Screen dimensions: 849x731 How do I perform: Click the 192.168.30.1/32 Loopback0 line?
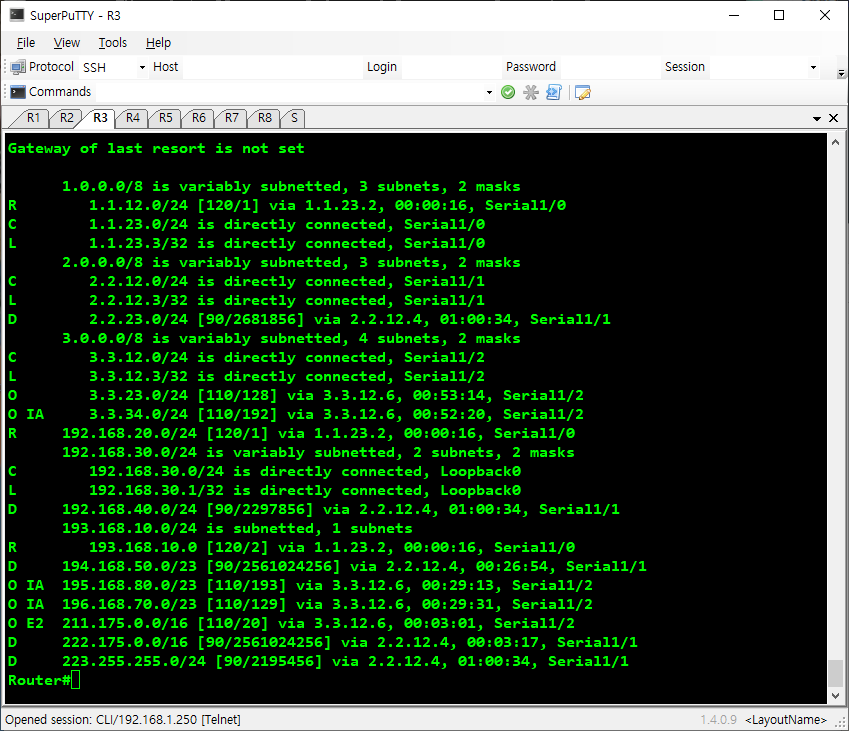pyautogui.click(x=264, y=491)
